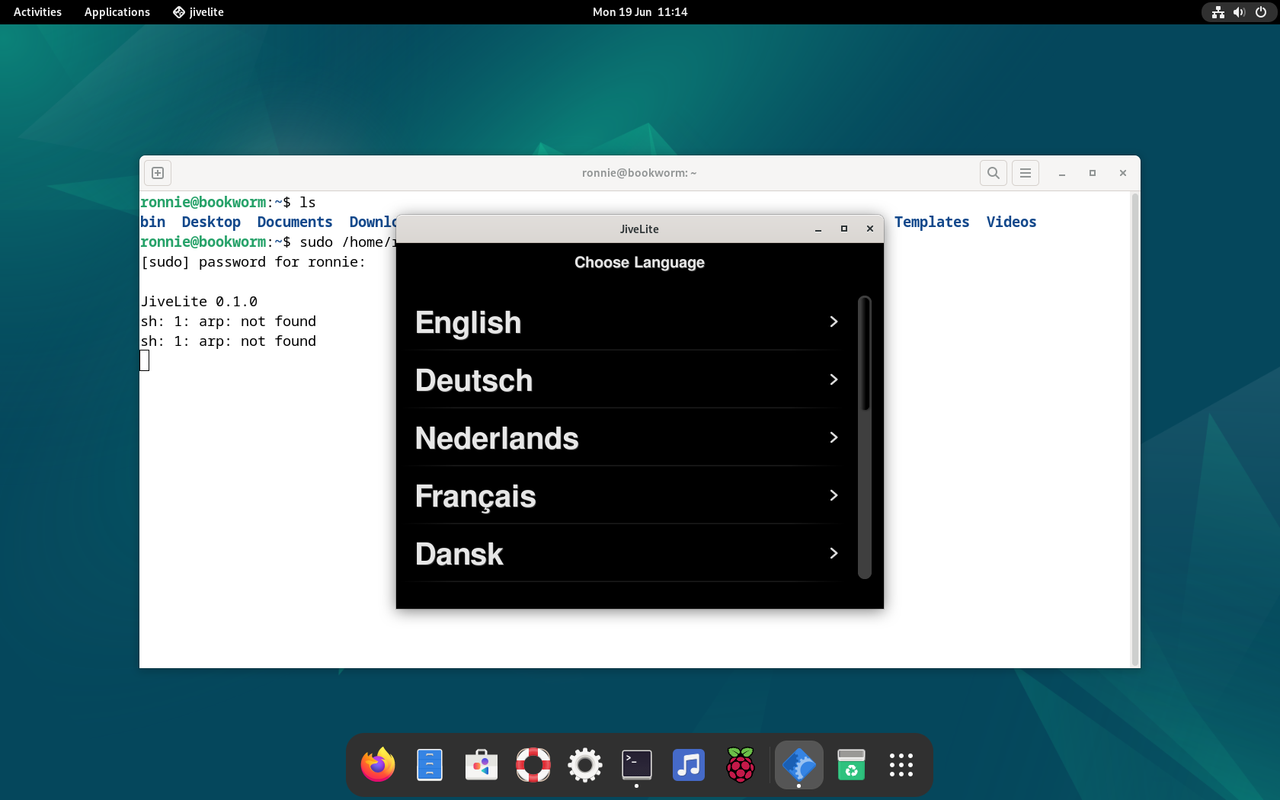Launch Raspberry Pi icon in dock
This screenshot has height=800, width=1280.
740,765
